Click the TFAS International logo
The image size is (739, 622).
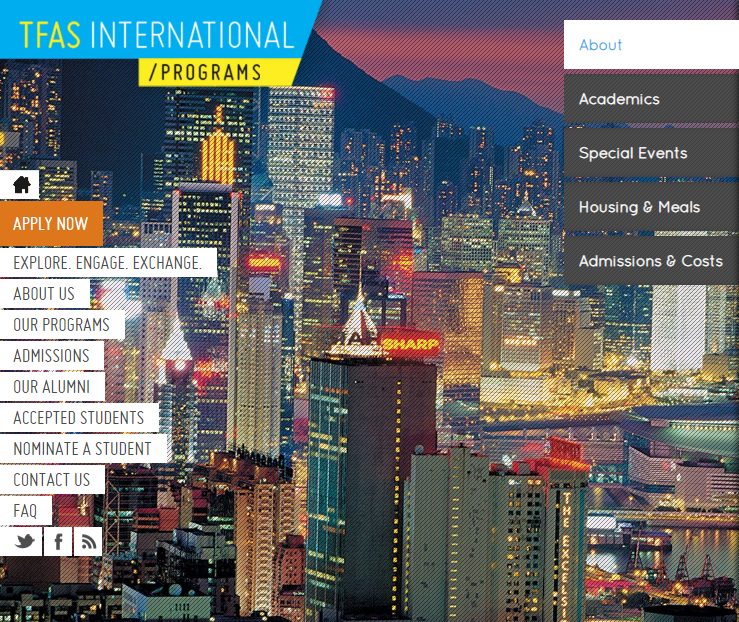156,35
